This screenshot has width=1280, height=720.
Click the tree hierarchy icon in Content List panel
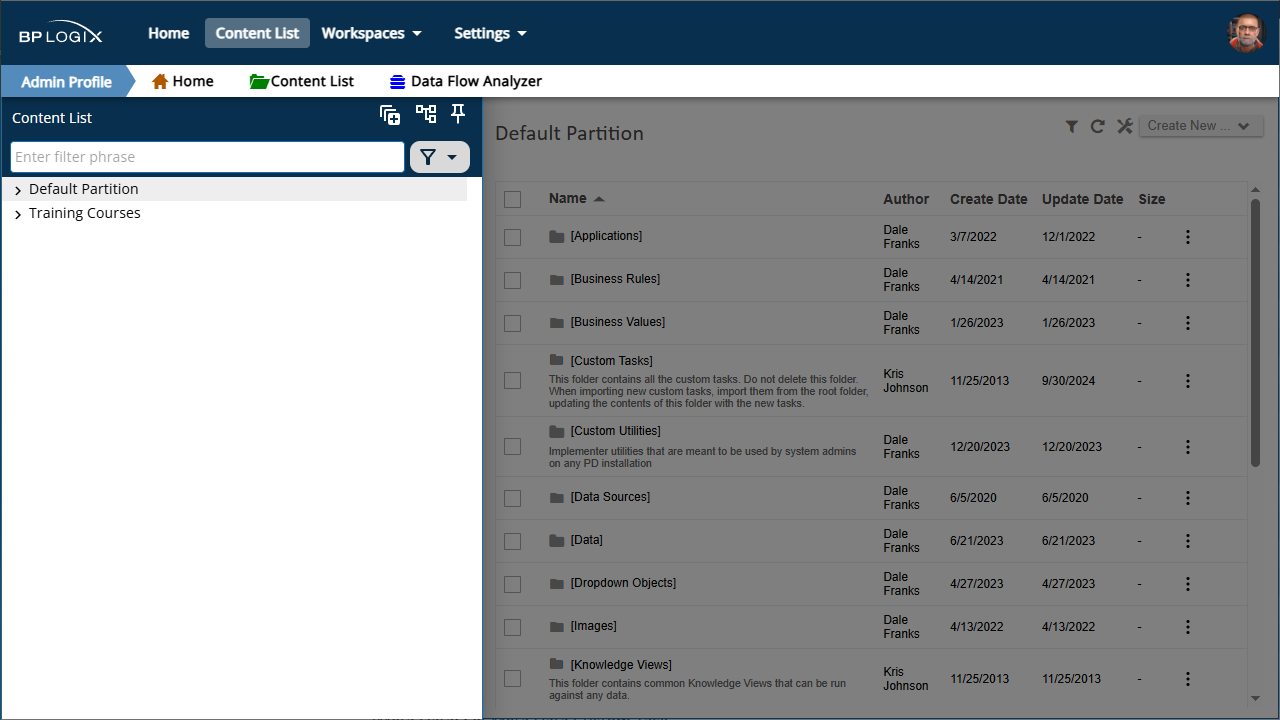426,114
